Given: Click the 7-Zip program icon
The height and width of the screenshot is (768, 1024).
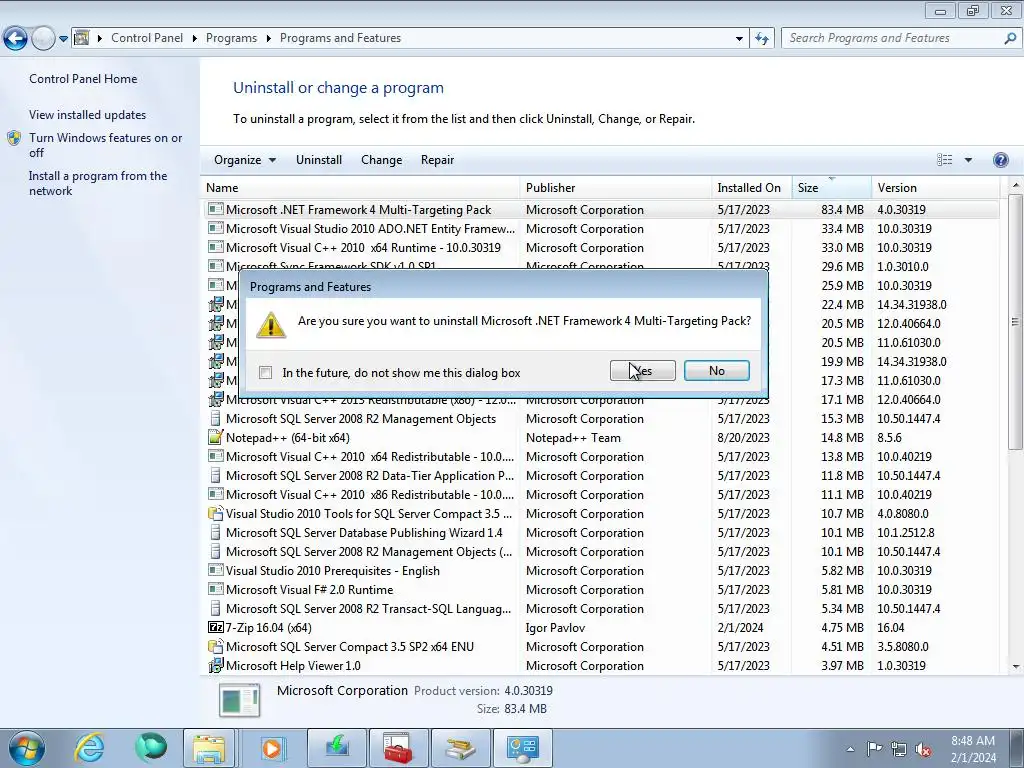Looking at the screenshot, I should [216, 627].
